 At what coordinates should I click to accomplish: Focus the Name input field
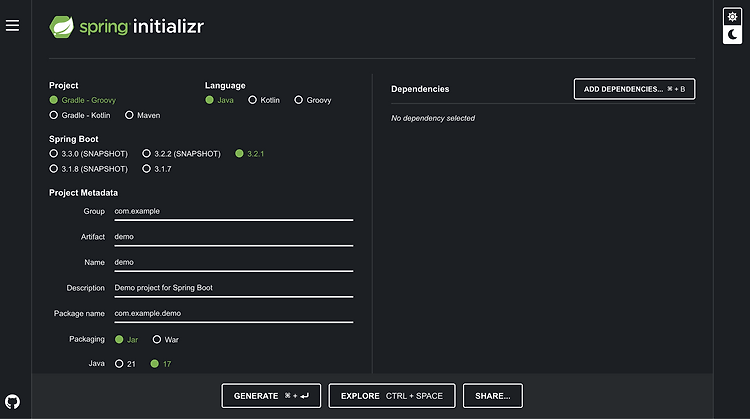233,263
